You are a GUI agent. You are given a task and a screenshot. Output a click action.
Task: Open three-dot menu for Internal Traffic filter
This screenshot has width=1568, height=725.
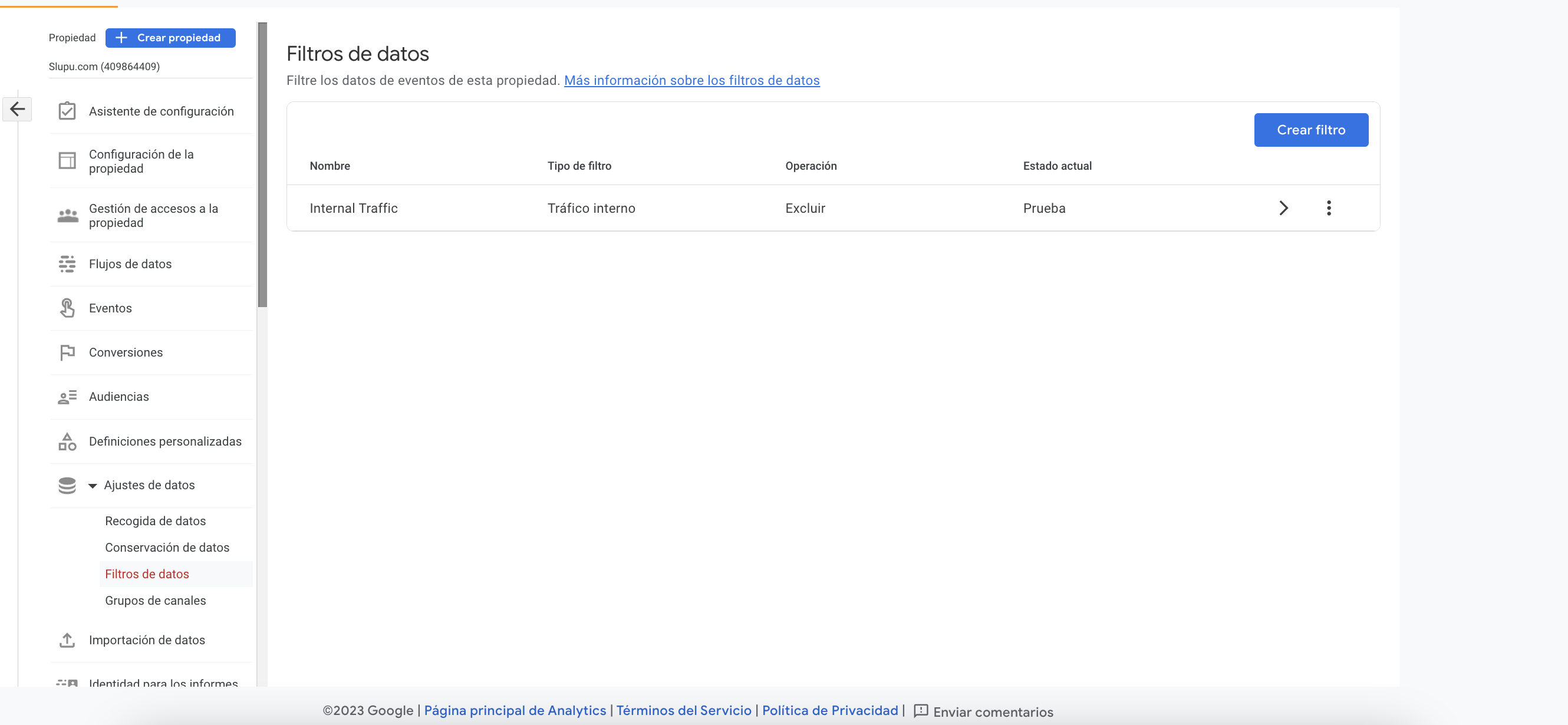click(1329, 208)
